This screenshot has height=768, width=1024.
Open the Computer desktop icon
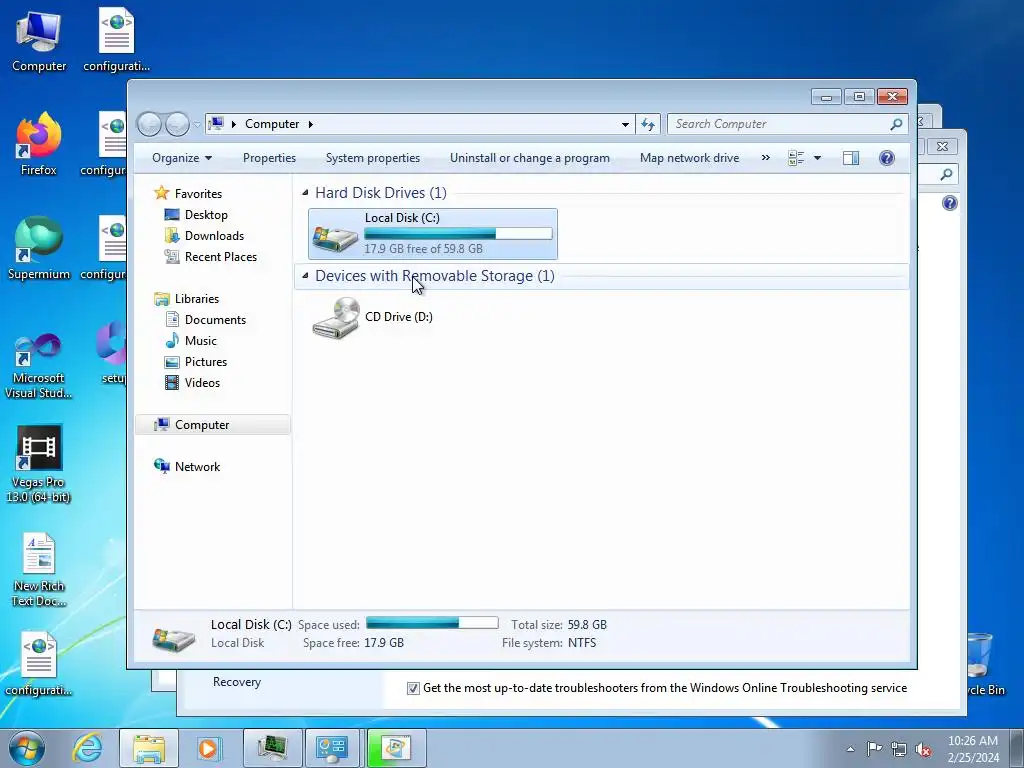(39, 40)
